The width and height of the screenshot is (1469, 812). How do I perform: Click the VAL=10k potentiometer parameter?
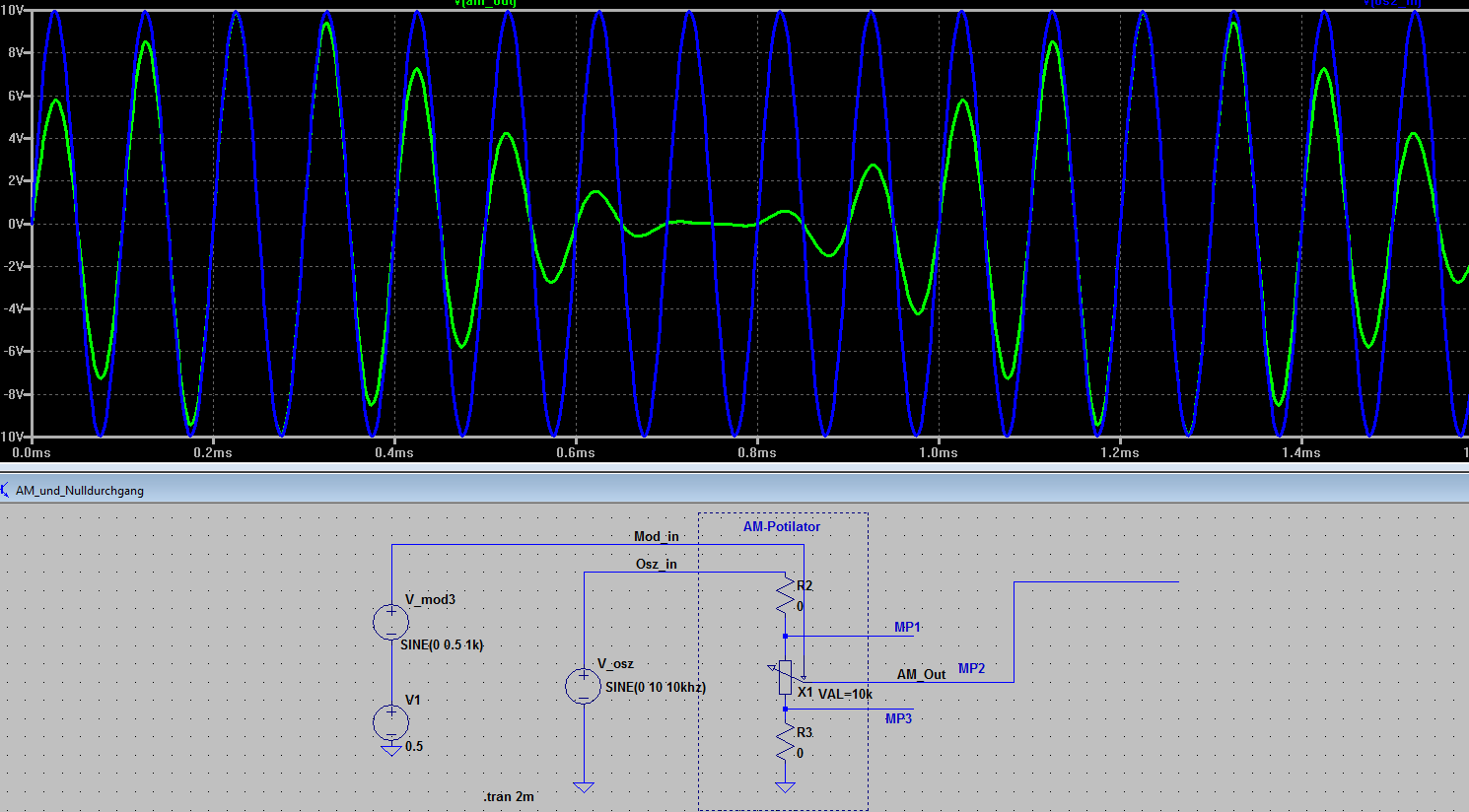(845, 694)
